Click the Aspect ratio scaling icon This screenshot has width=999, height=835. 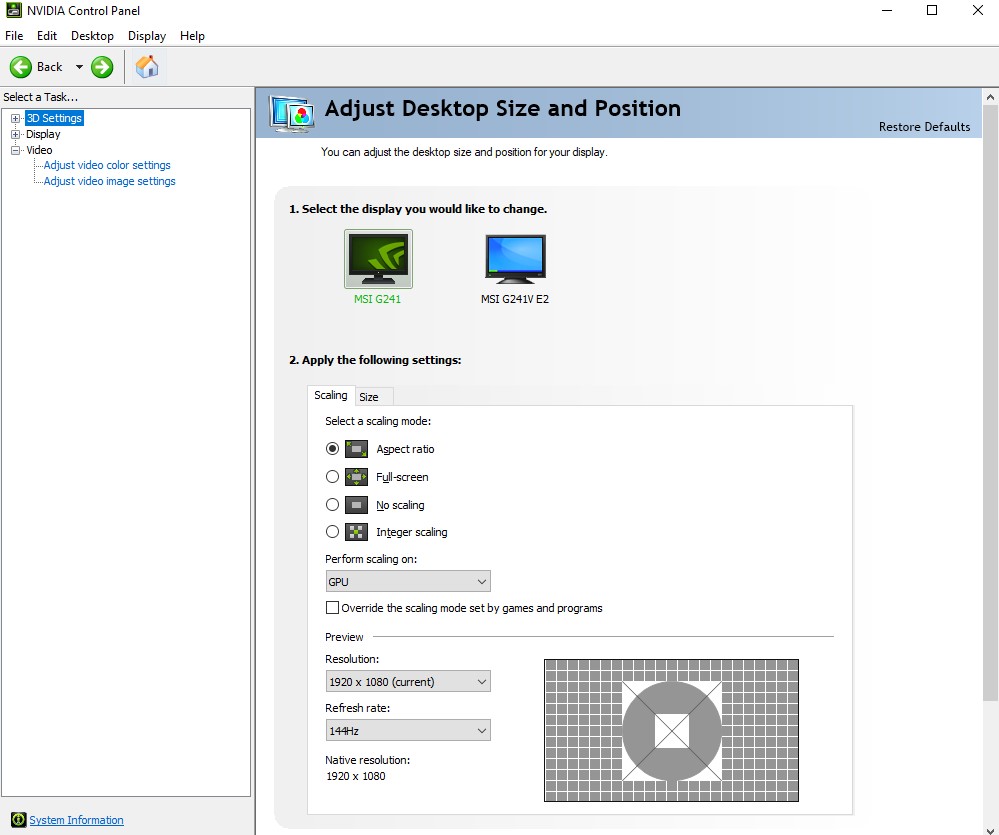[356, 449]
